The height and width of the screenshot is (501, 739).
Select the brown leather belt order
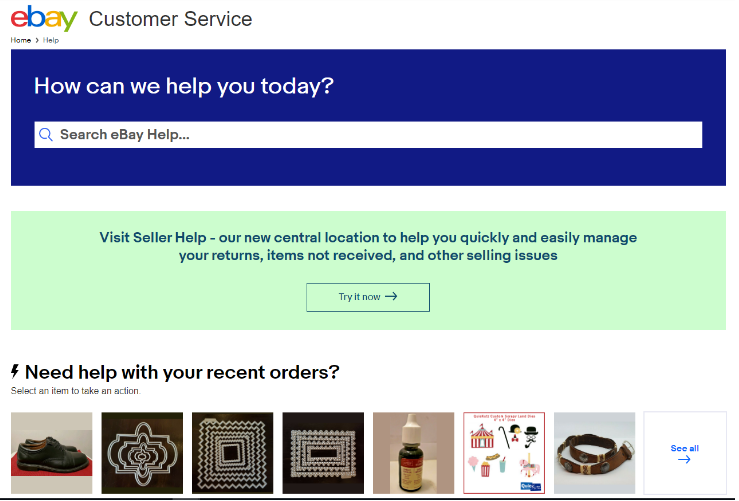click(595, 453)
